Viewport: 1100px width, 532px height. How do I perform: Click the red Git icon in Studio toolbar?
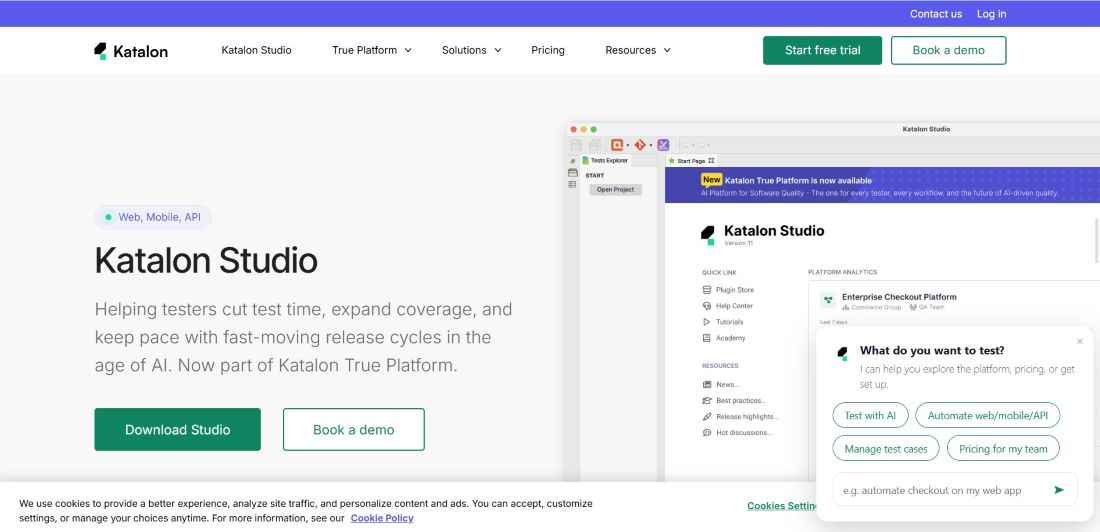640,145
